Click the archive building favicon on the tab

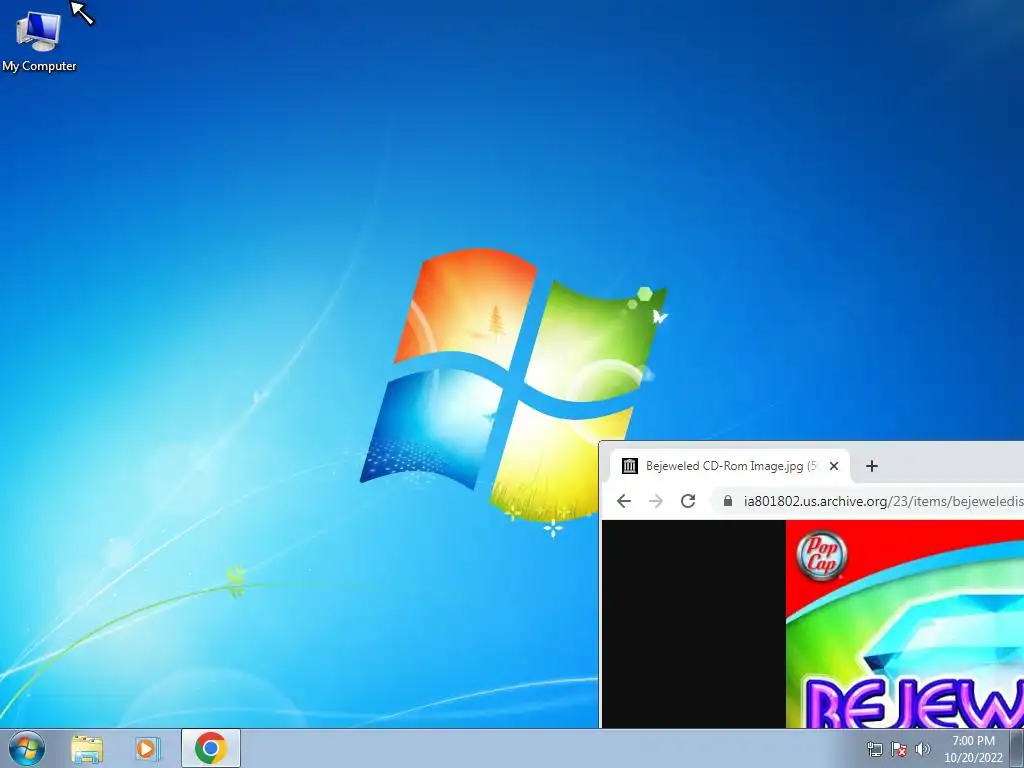click(x=630, y=466)
